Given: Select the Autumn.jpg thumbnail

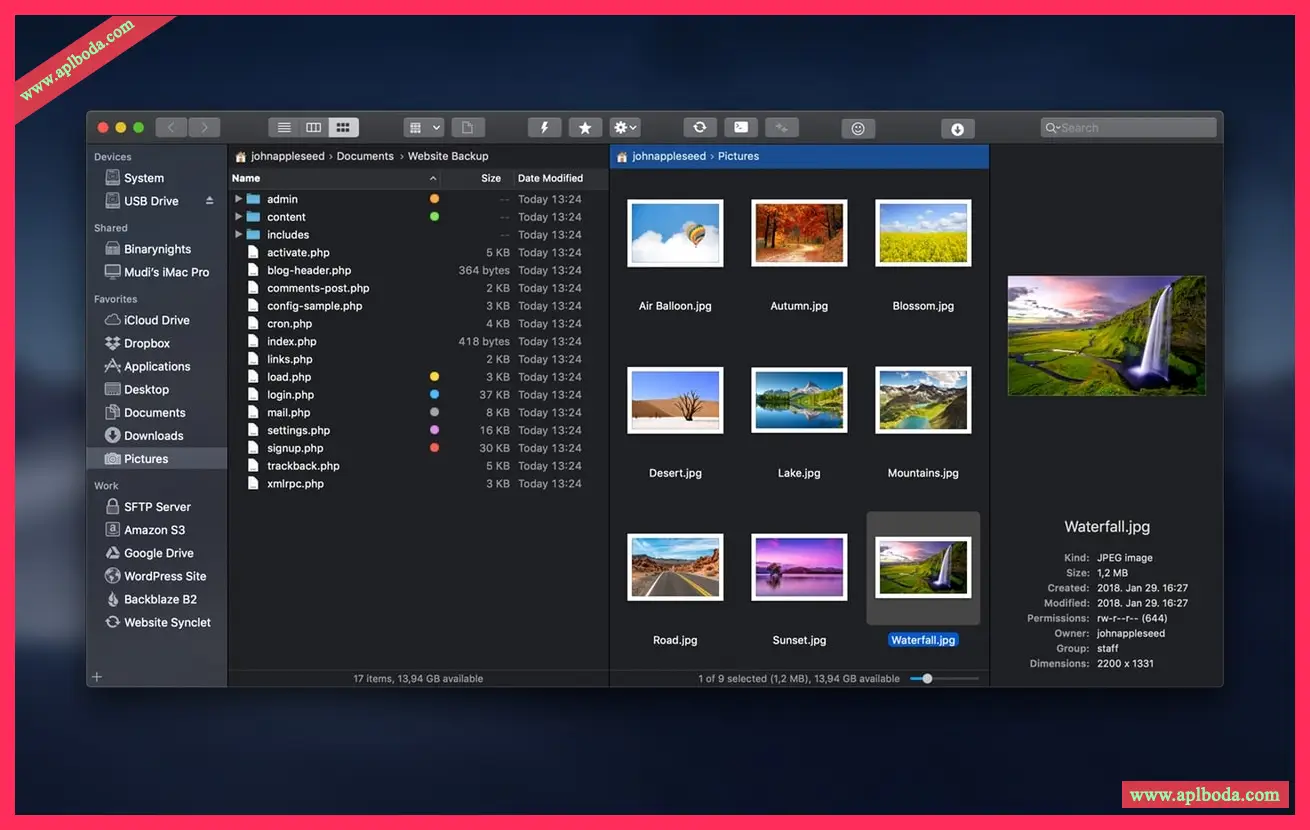Looking at the screenshot, I should [799, 233].
